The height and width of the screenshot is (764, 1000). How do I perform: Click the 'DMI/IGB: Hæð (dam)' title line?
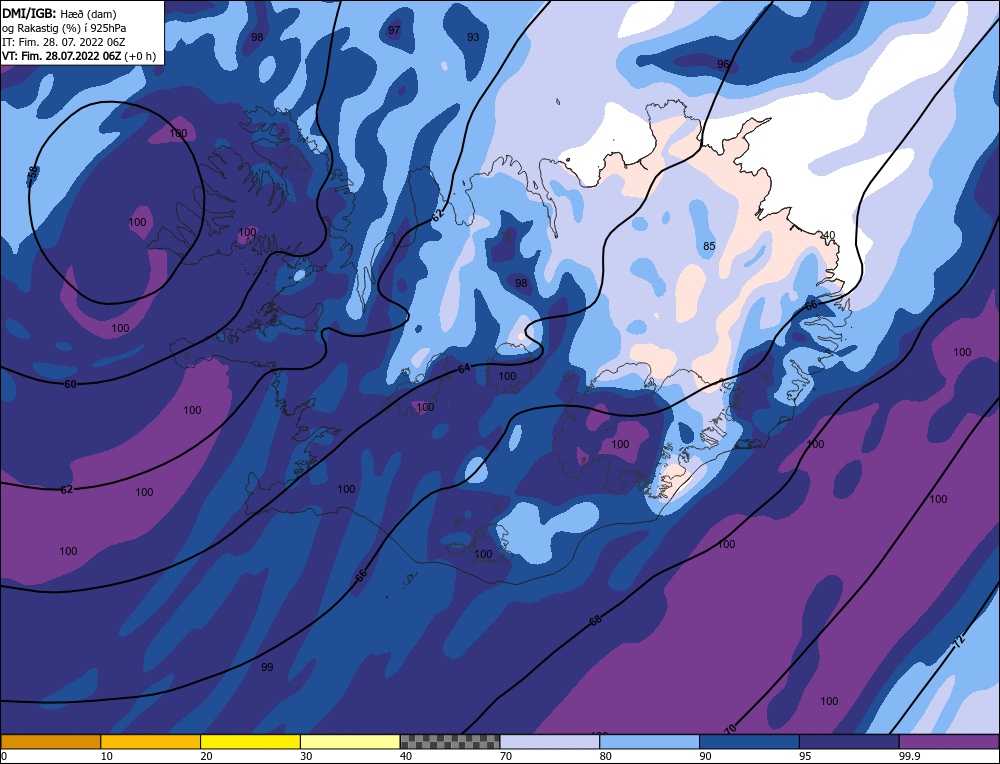pyautogui.click(x=59, y=13)
